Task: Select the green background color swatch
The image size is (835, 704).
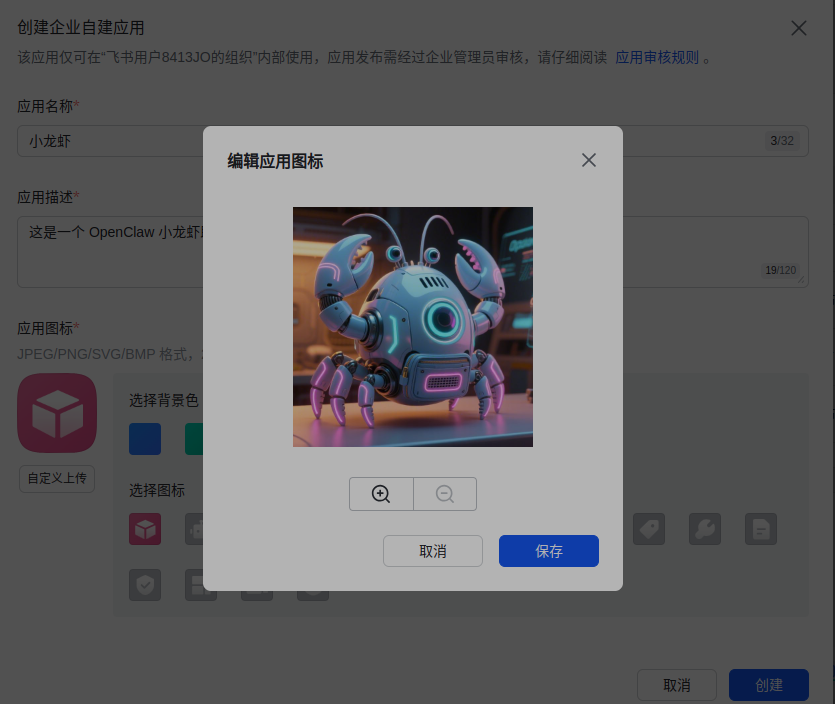Action: pos(194,439)
